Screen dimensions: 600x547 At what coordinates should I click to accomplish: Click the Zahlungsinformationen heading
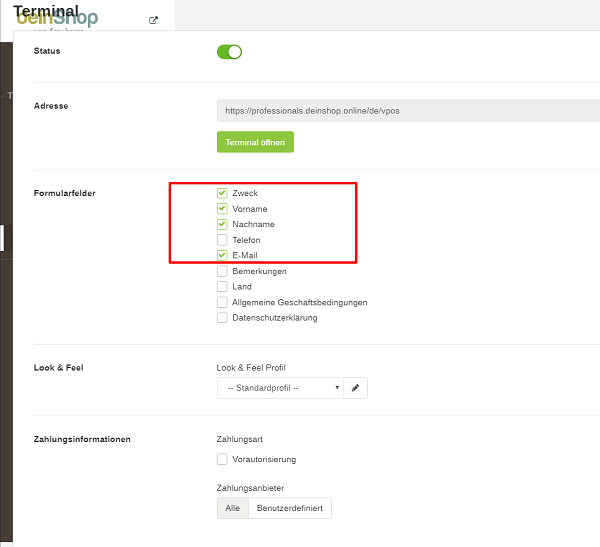pyautogui.click(x=82, y=439)
